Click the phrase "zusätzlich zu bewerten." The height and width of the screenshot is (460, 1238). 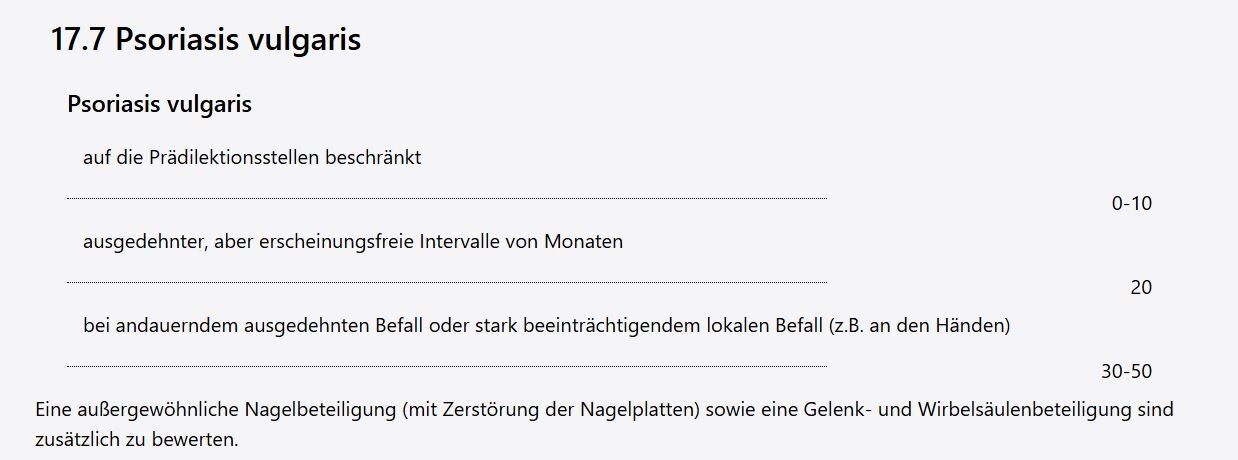coord(137,440)
